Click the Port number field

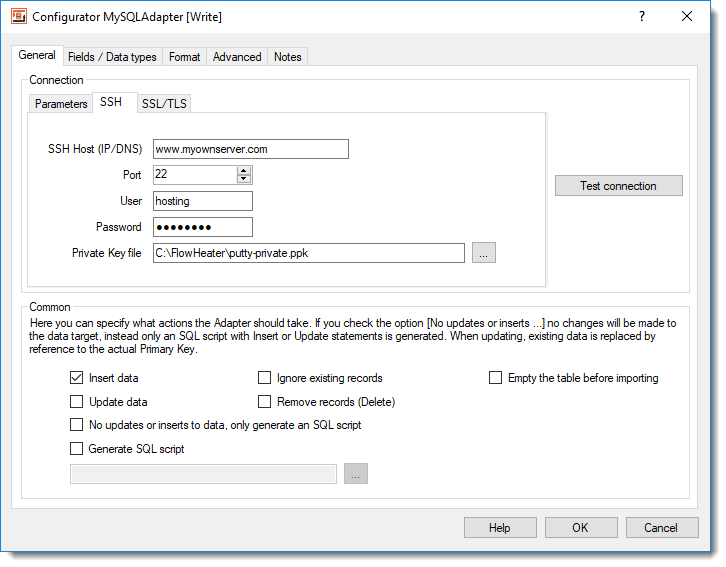tap(195, 175)
